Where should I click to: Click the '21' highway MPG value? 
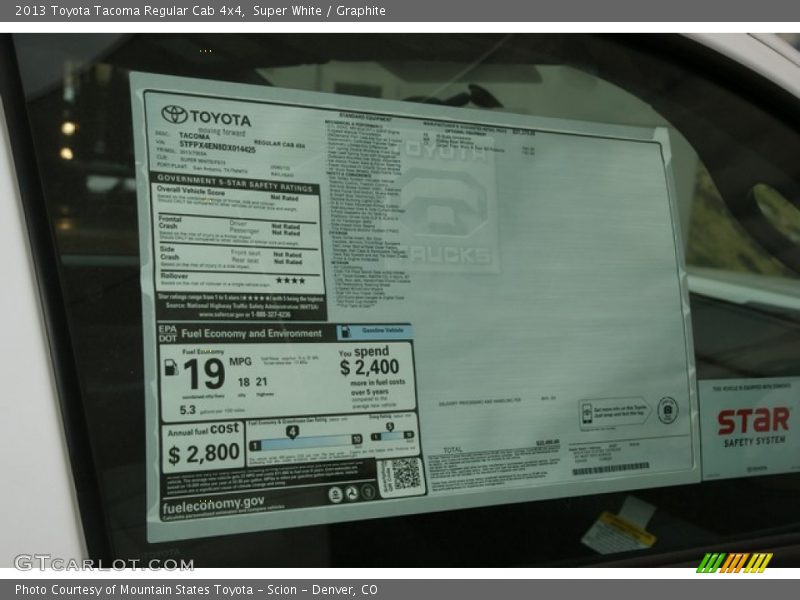click(x=262, y=382)
